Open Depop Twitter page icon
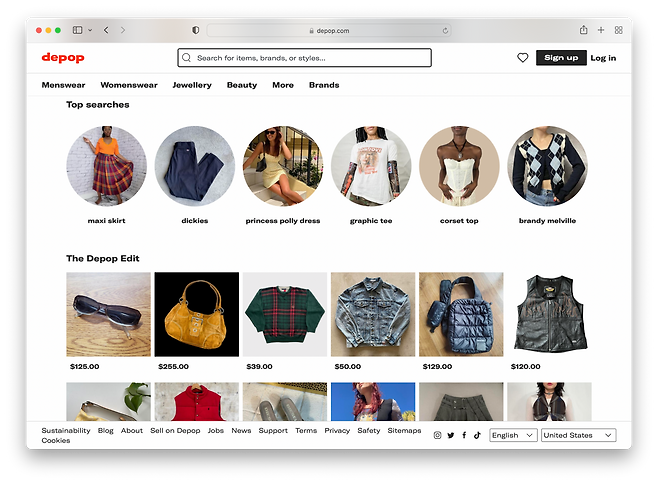658x484 pixels. click(x=451, y=435)
